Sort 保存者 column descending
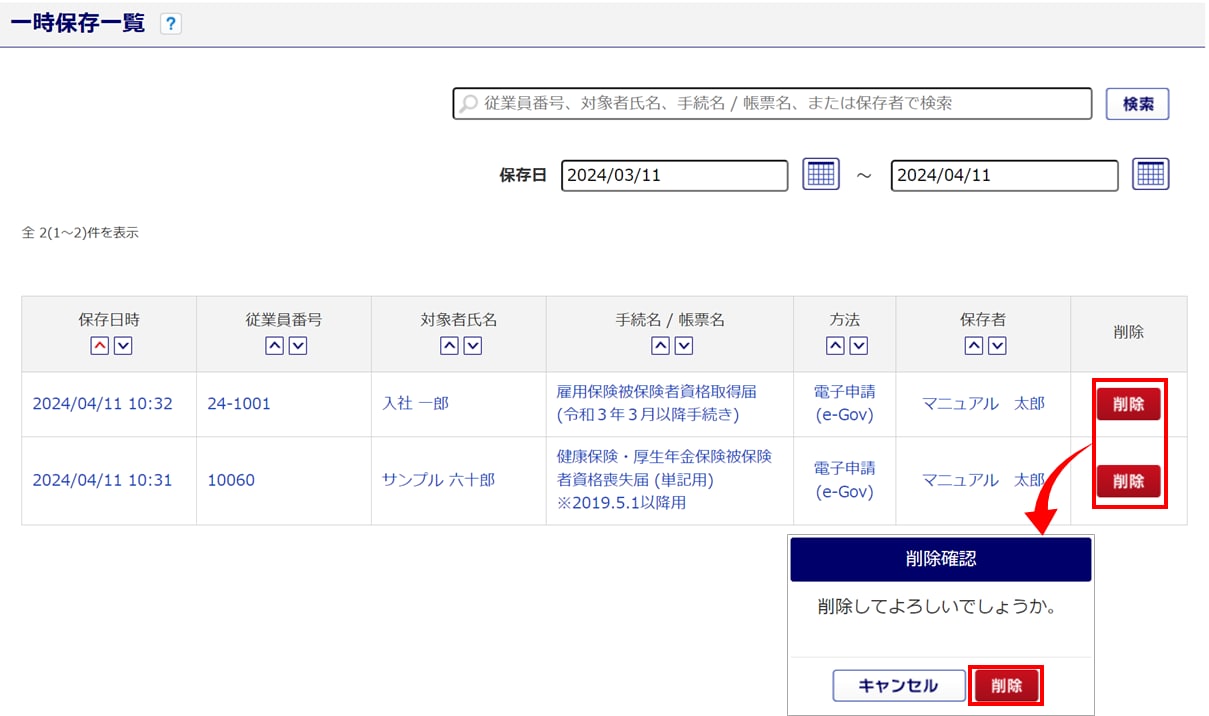The height and width of the screenshot is (716, 1209). [996, 346]
